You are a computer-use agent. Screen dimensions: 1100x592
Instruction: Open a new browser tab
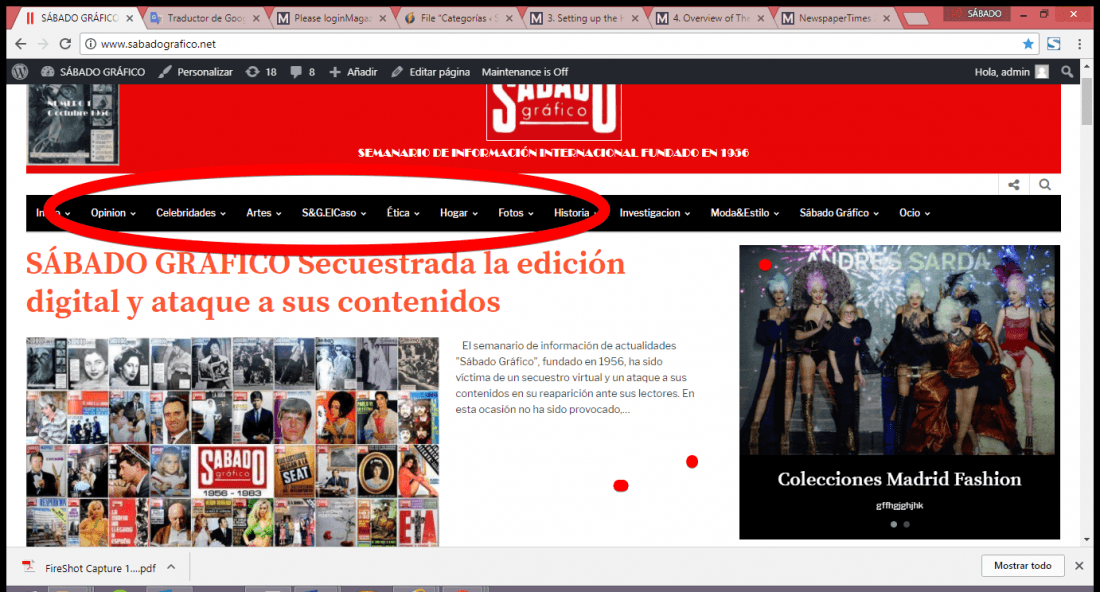coord(916,19)
